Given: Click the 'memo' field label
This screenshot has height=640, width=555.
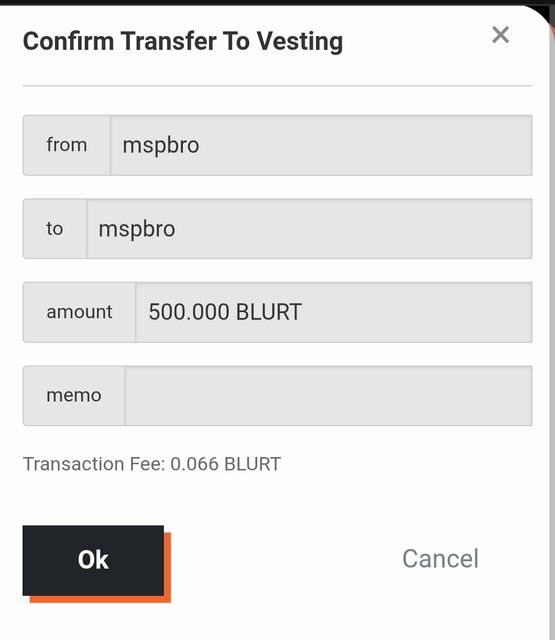Looking at the screenshot, I should pyautogui.click(x=74, y=396).
